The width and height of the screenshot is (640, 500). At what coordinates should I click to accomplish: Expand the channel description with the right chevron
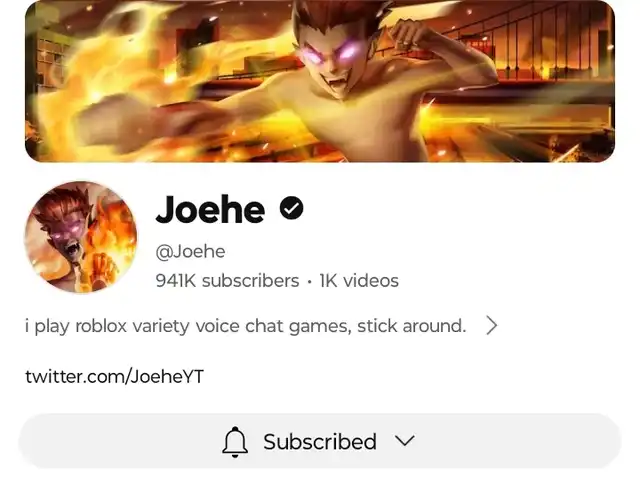point(492,326)
